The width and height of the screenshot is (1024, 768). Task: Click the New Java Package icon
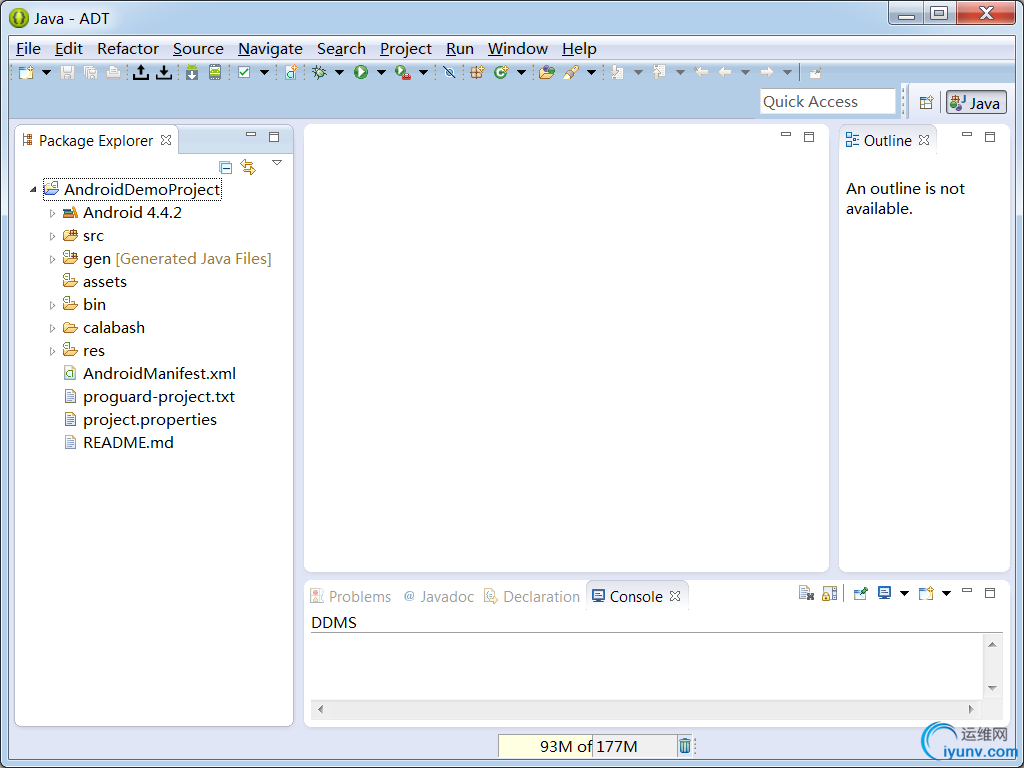coord(477,72)
